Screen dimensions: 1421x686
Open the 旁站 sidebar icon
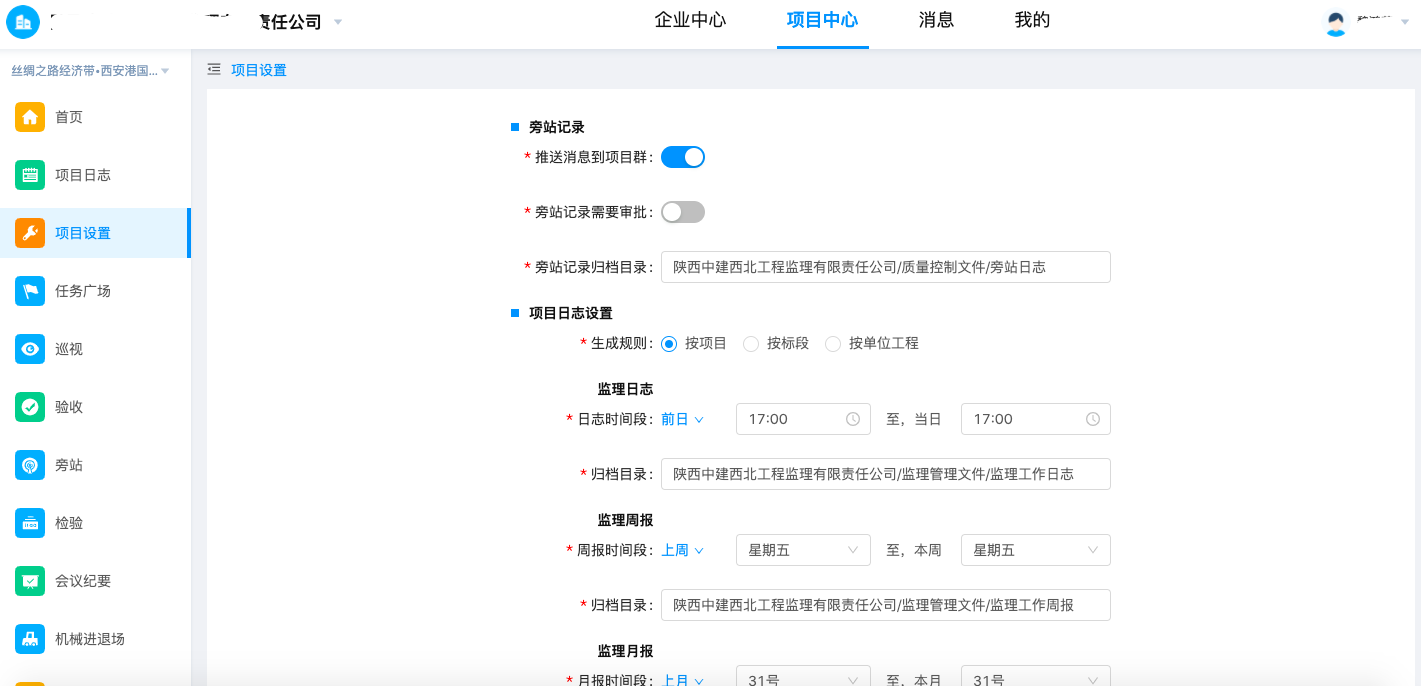(x=30, y=465)
